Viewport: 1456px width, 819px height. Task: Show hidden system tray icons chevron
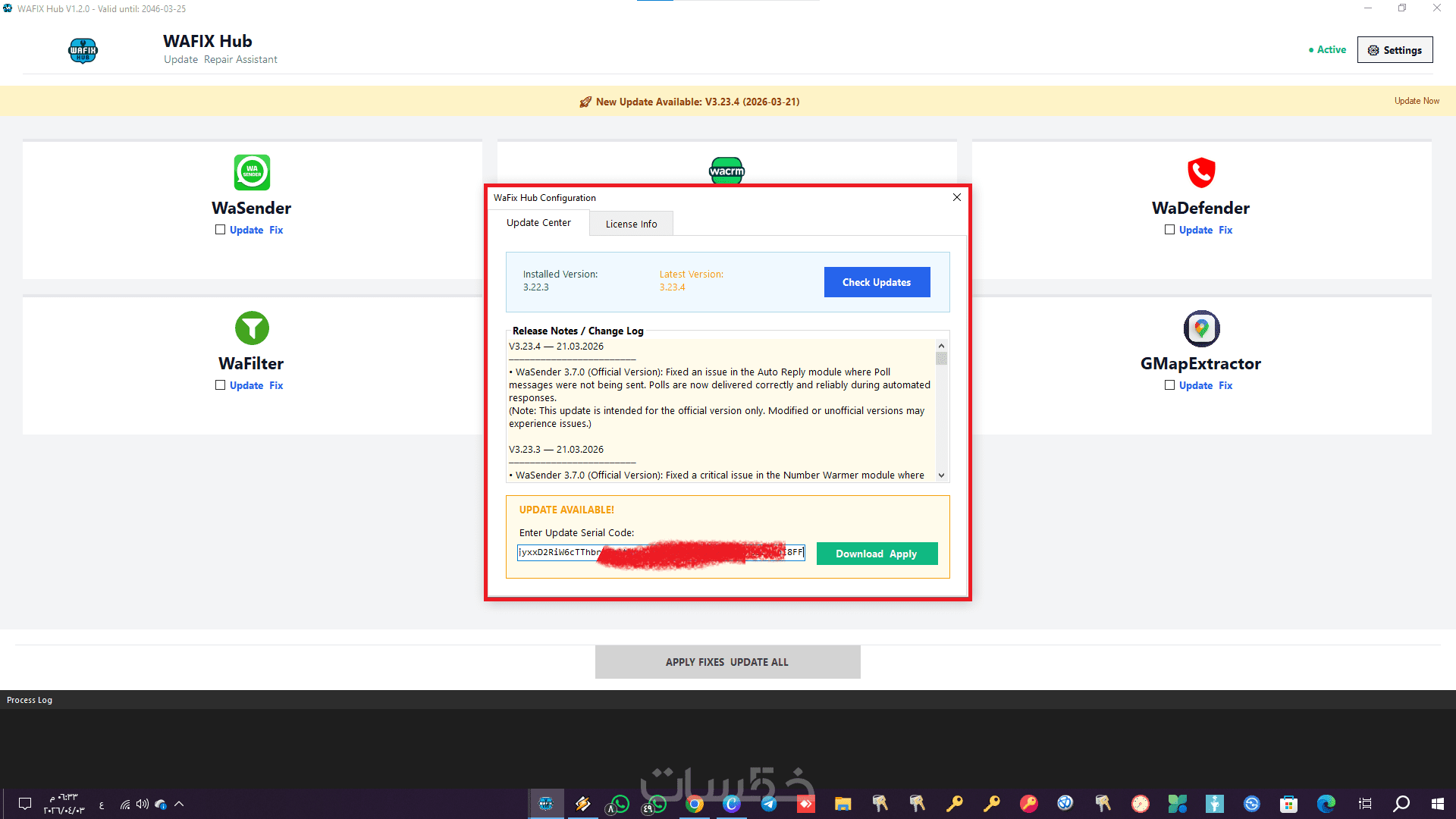pos(179,804)
